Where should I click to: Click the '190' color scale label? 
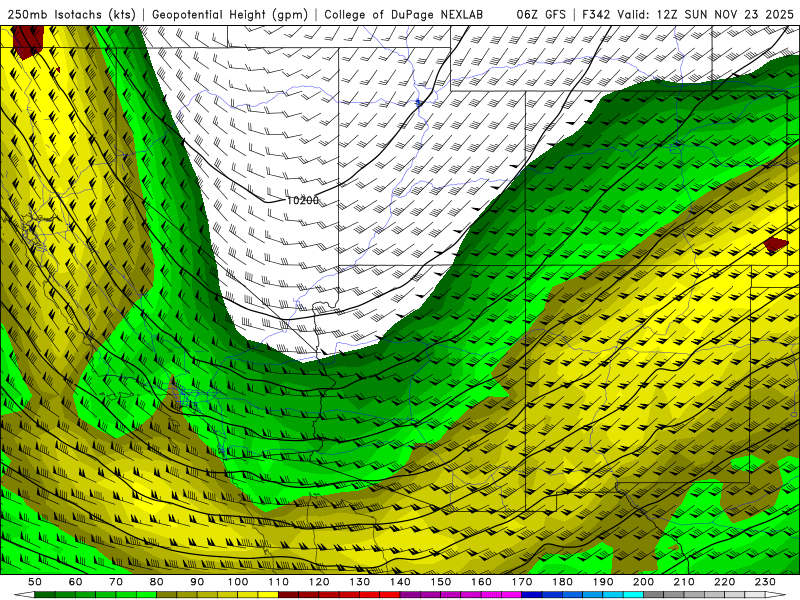[x=603, y=582]
